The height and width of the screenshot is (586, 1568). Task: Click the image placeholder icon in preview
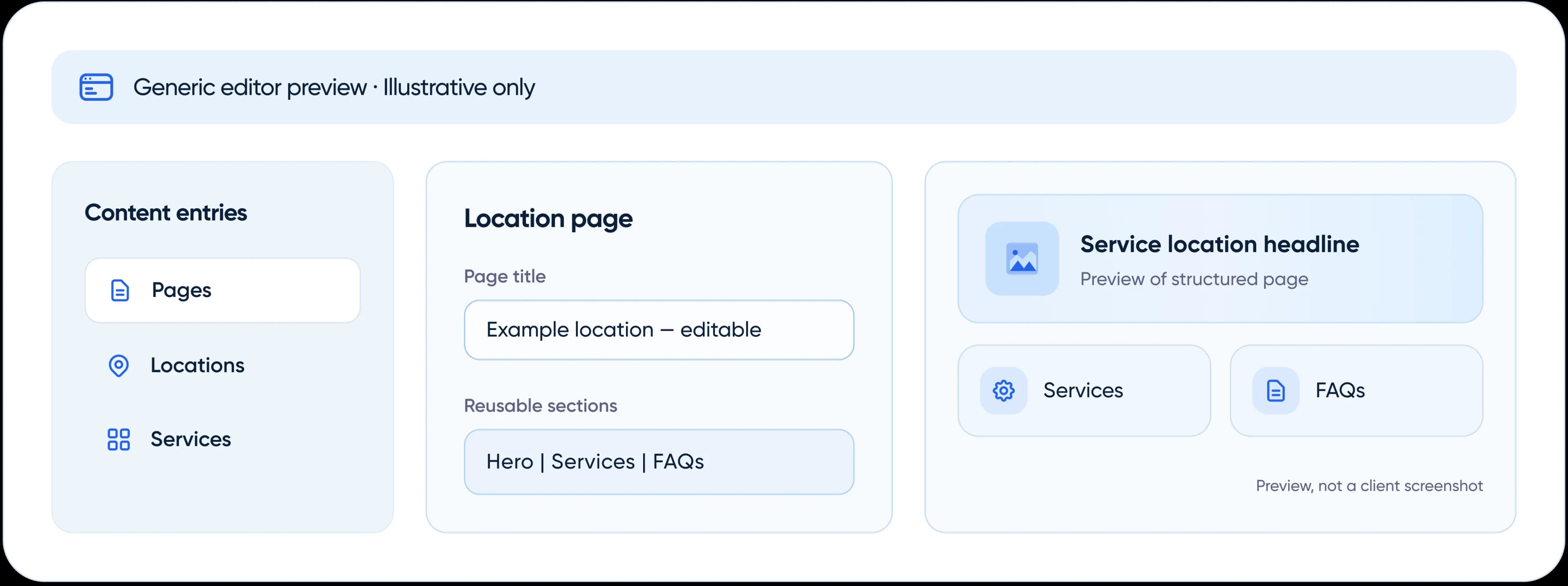[1022, 258]
